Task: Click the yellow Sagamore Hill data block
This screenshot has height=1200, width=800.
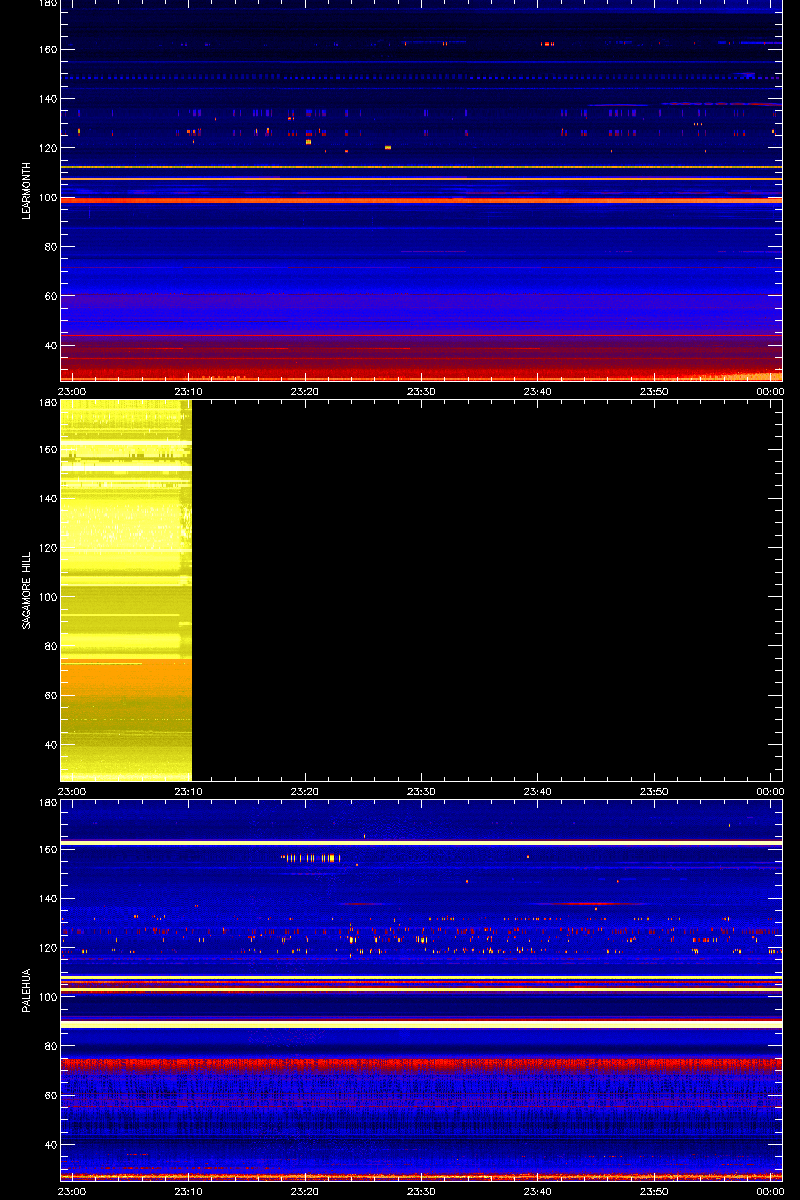Action: click(x=126, y=590)
